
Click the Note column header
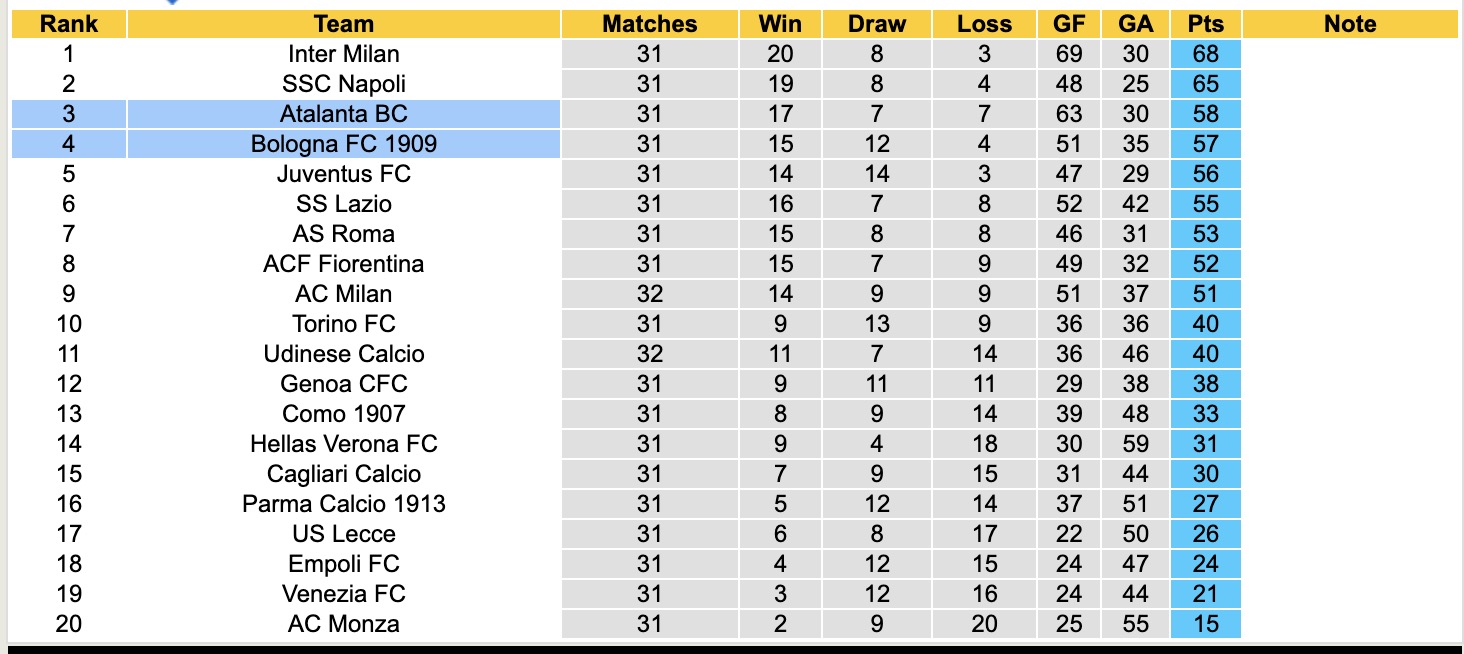pos(1350,24)
